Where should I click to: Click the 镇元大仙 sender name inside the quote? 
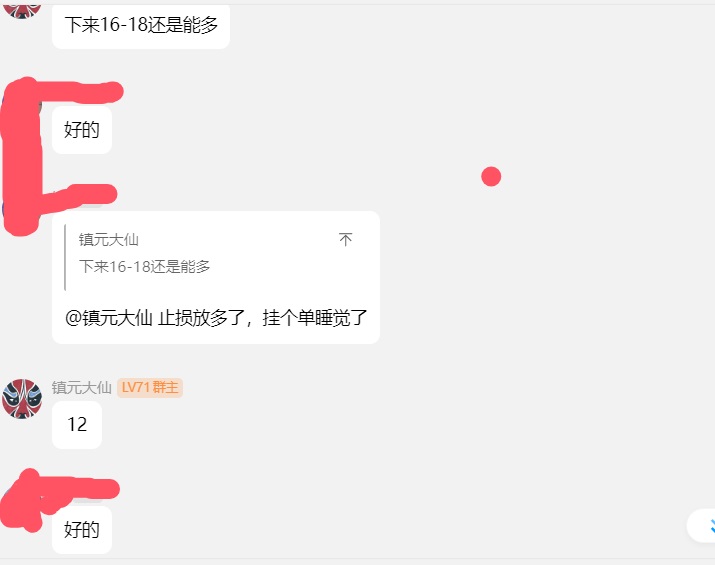pyautogui.click(x=109, y=240)
